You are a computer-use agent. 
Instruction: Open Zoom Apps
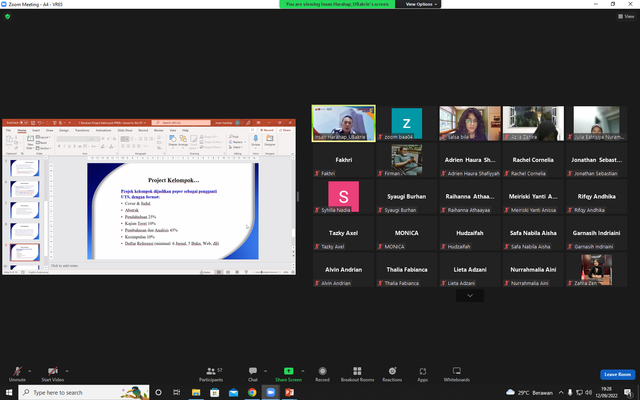point(422,373)
